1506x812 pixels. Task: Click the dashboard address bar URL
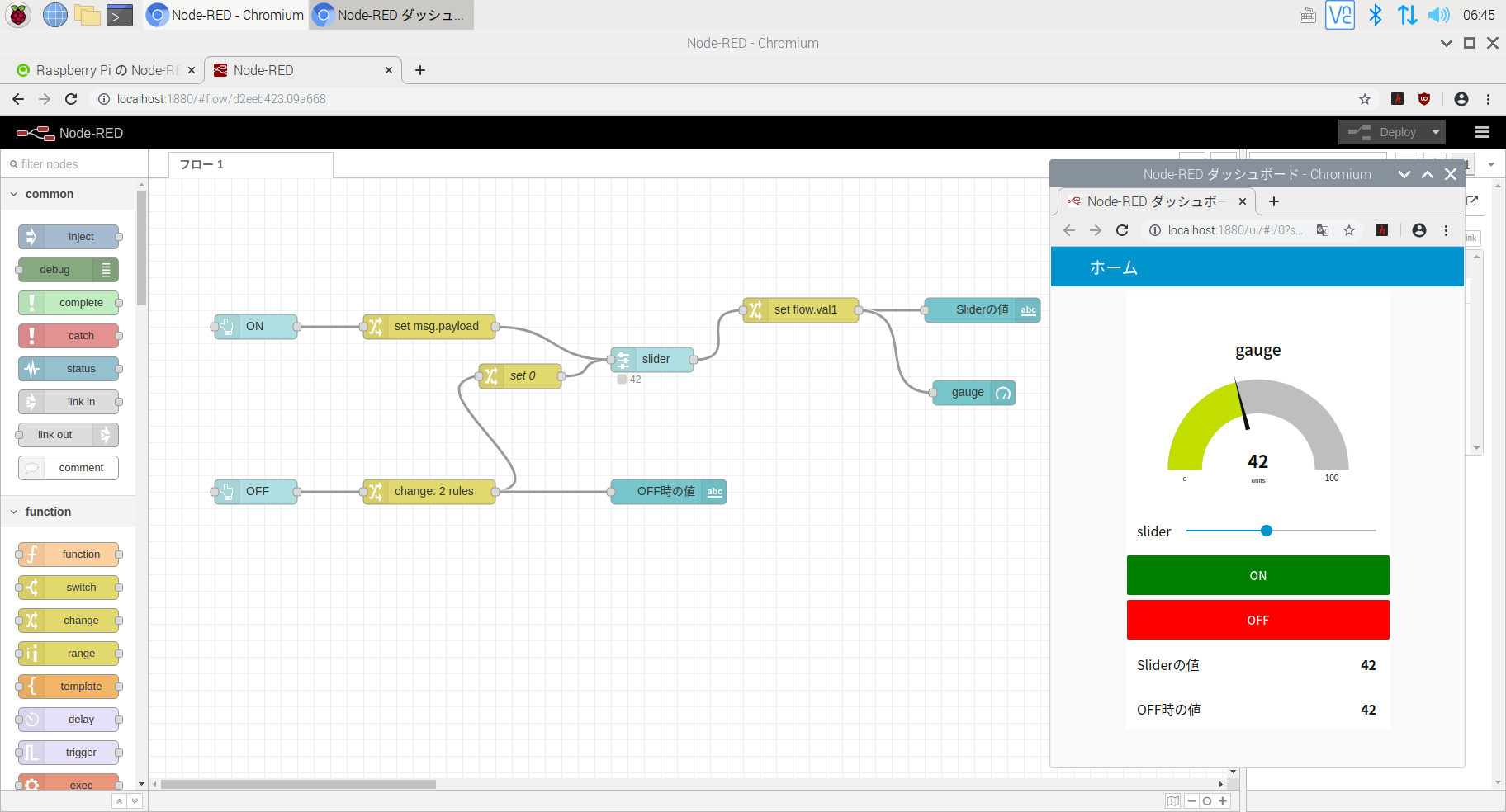[1235, 230]
